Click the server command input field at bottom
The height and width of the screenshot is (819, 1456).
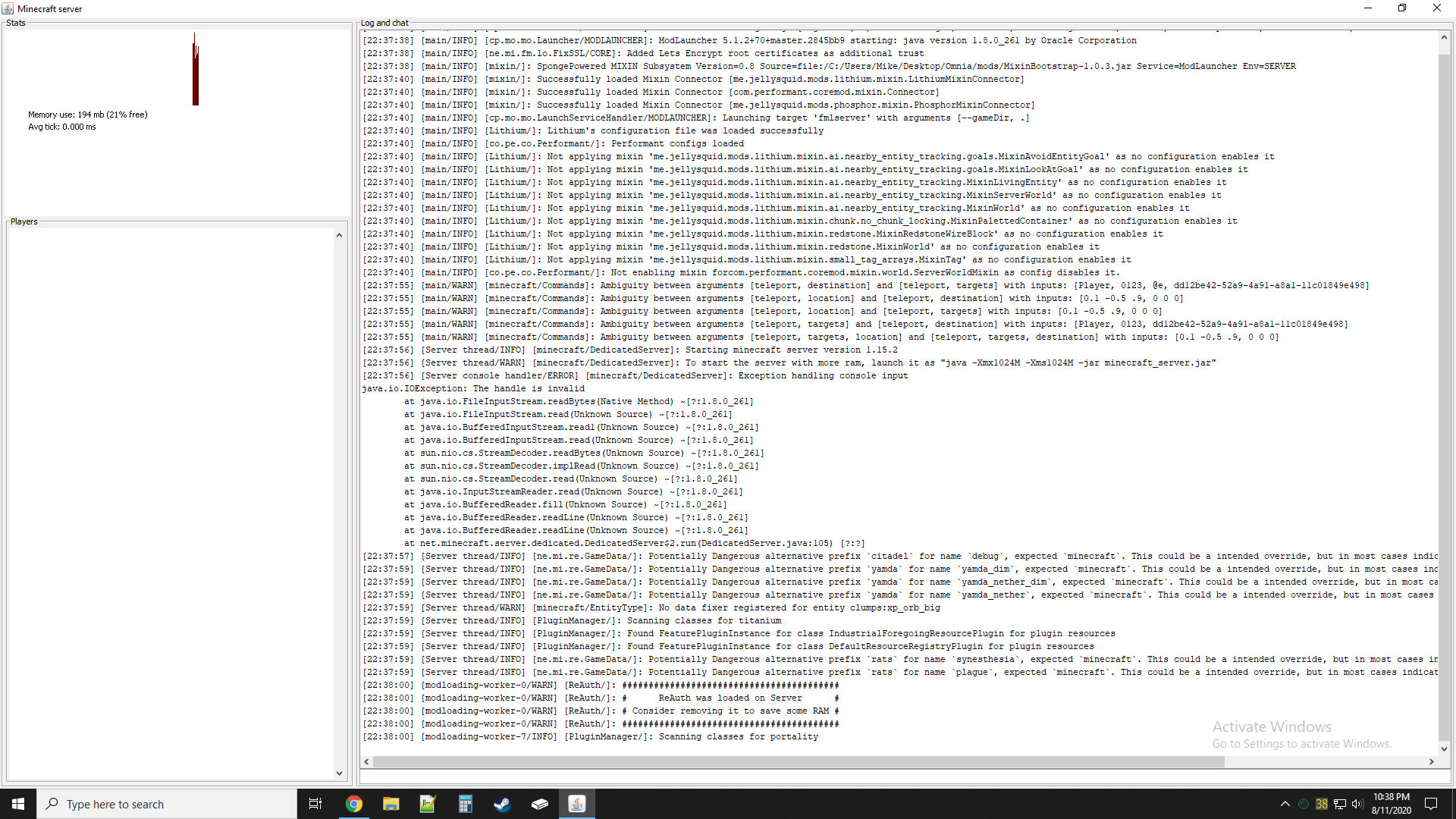[x=905, y=777]
